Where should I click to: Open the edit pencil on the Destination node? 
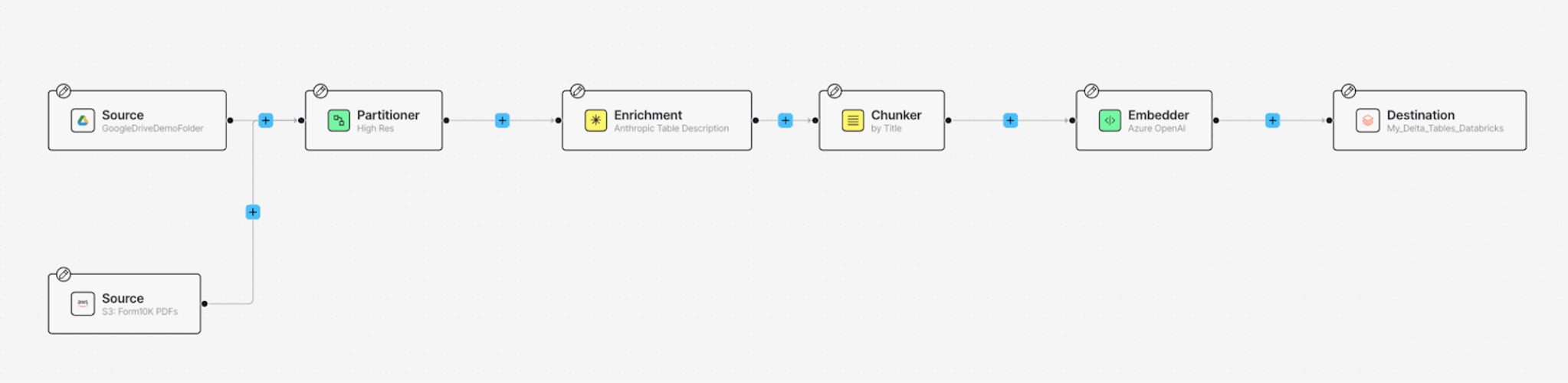(x=1349, y=91)
